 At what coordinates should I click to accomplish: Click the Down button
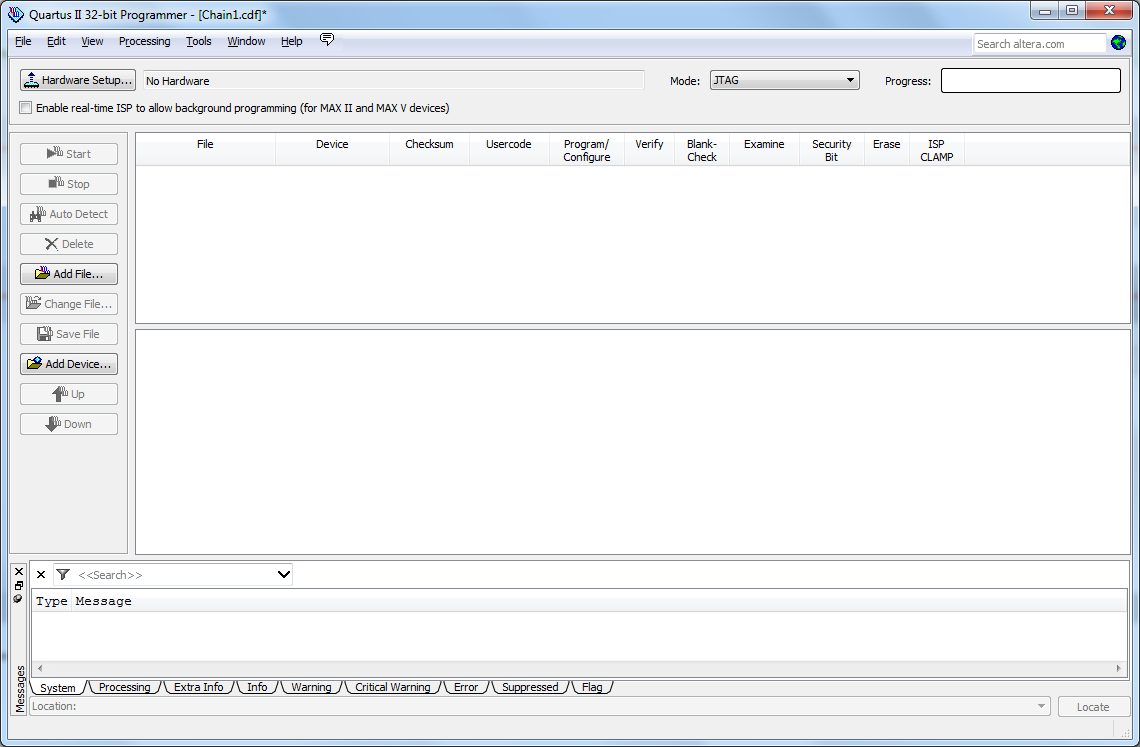[69, 424]
